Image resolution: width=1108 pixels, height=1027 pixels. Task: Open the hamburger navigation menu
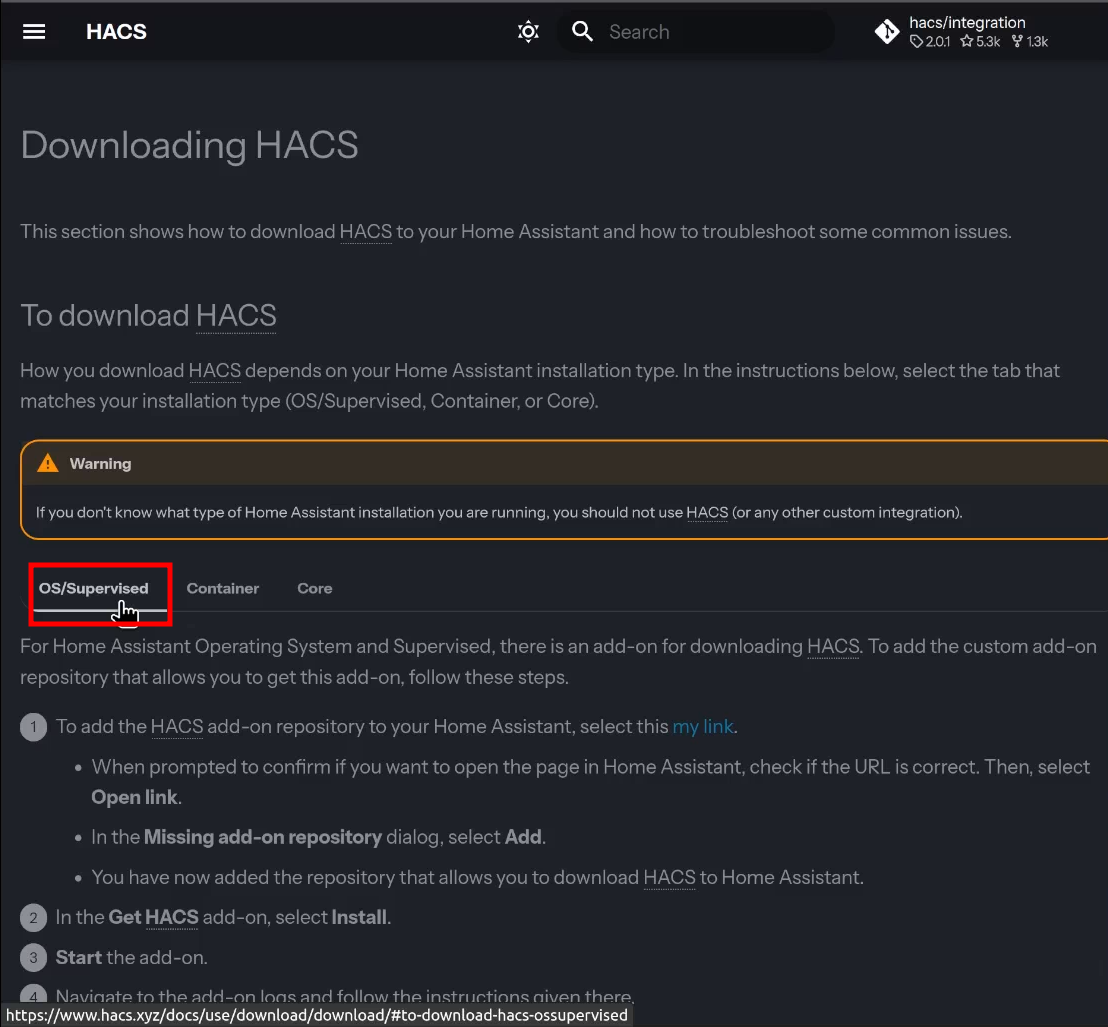34,32
